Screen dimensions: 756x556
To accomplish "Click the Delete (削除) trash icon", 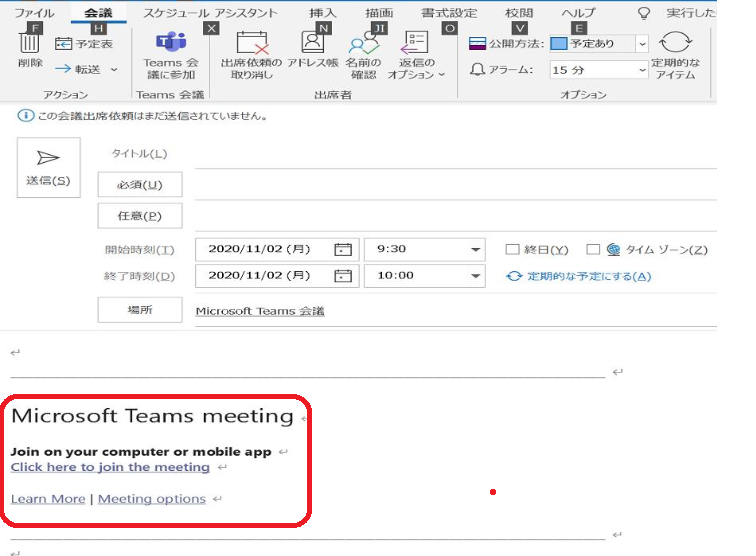I will pyautogui.click(x=29, y=42).
